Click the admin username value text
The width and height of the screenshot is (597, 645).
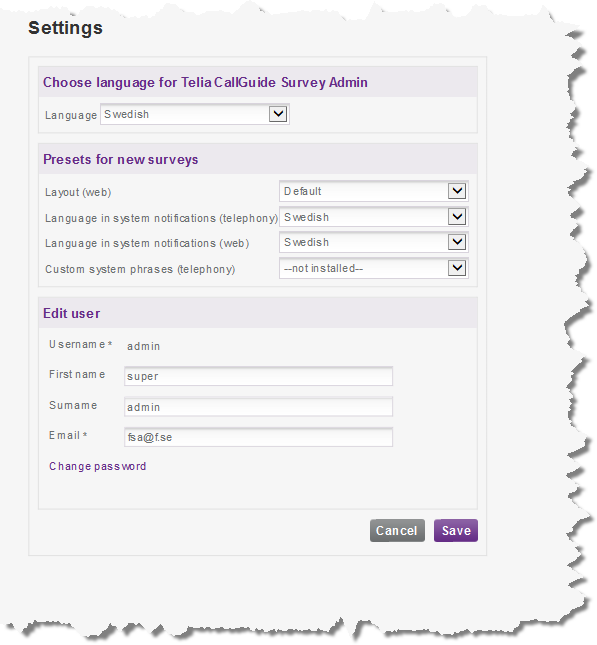tap(143, 346)
